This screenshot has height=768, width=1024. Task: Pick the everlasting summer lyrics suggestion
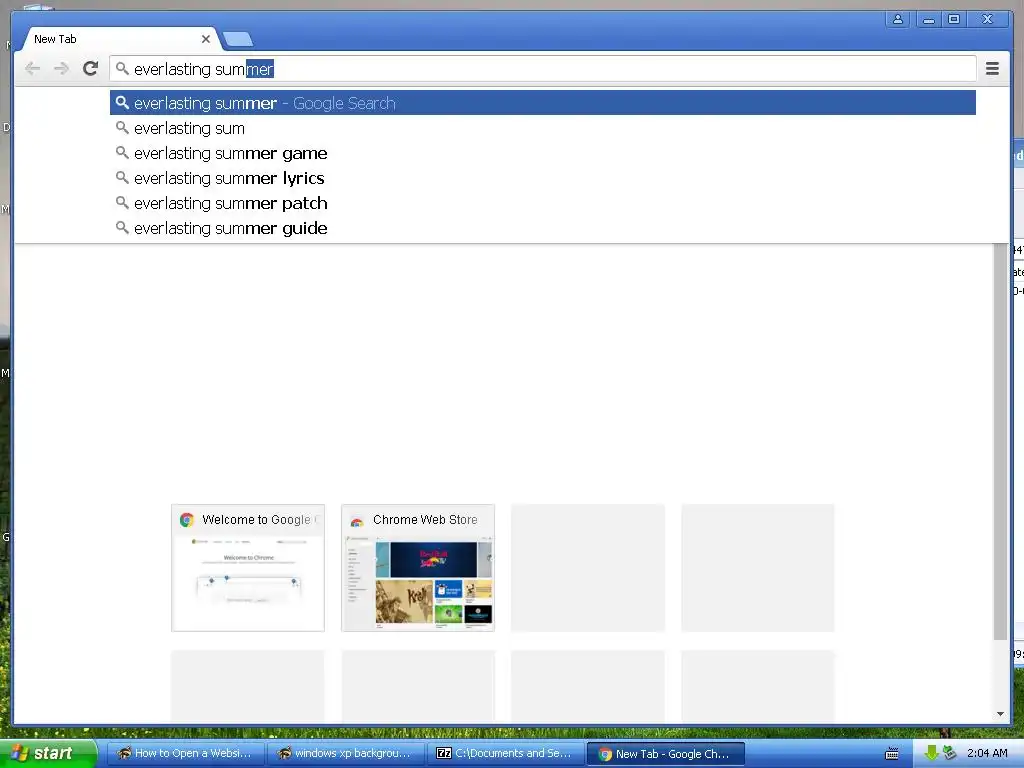[x=543, y=178]
